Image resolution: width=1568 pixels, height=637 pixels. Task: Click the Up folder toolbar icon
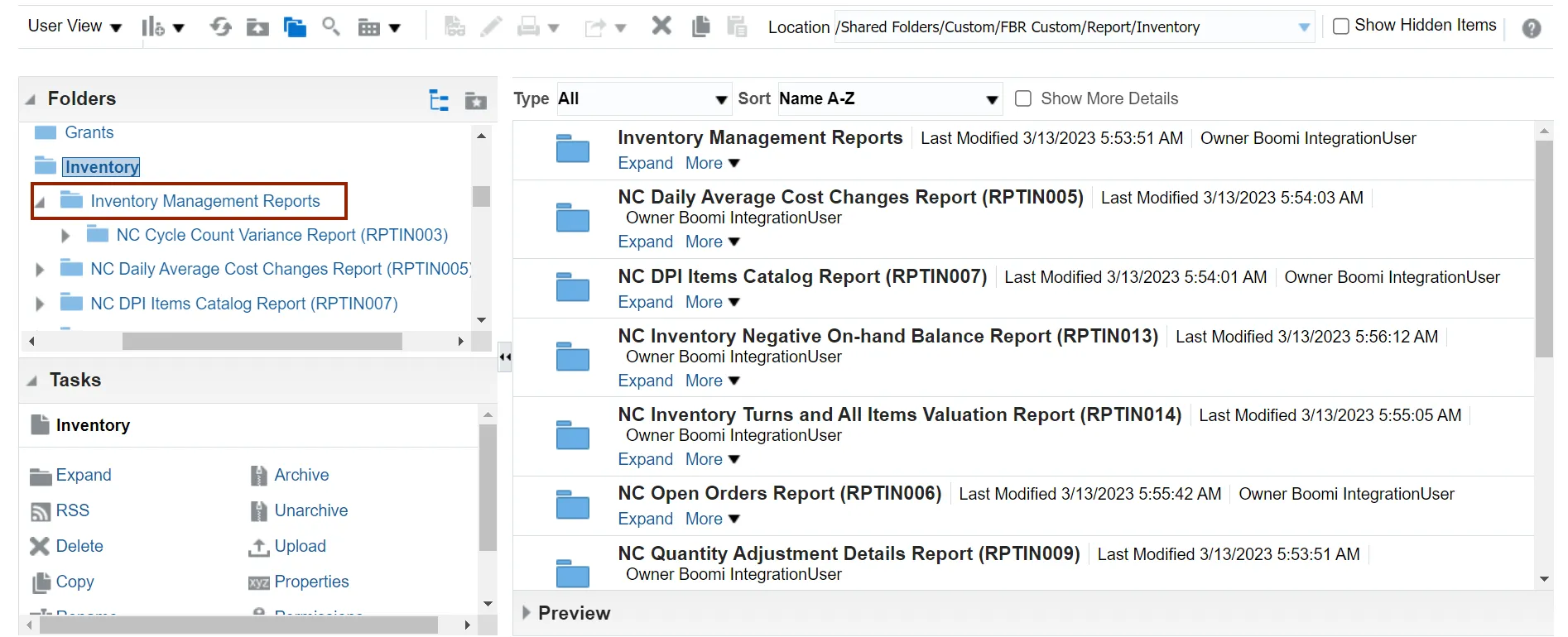(x=257, y=27)
